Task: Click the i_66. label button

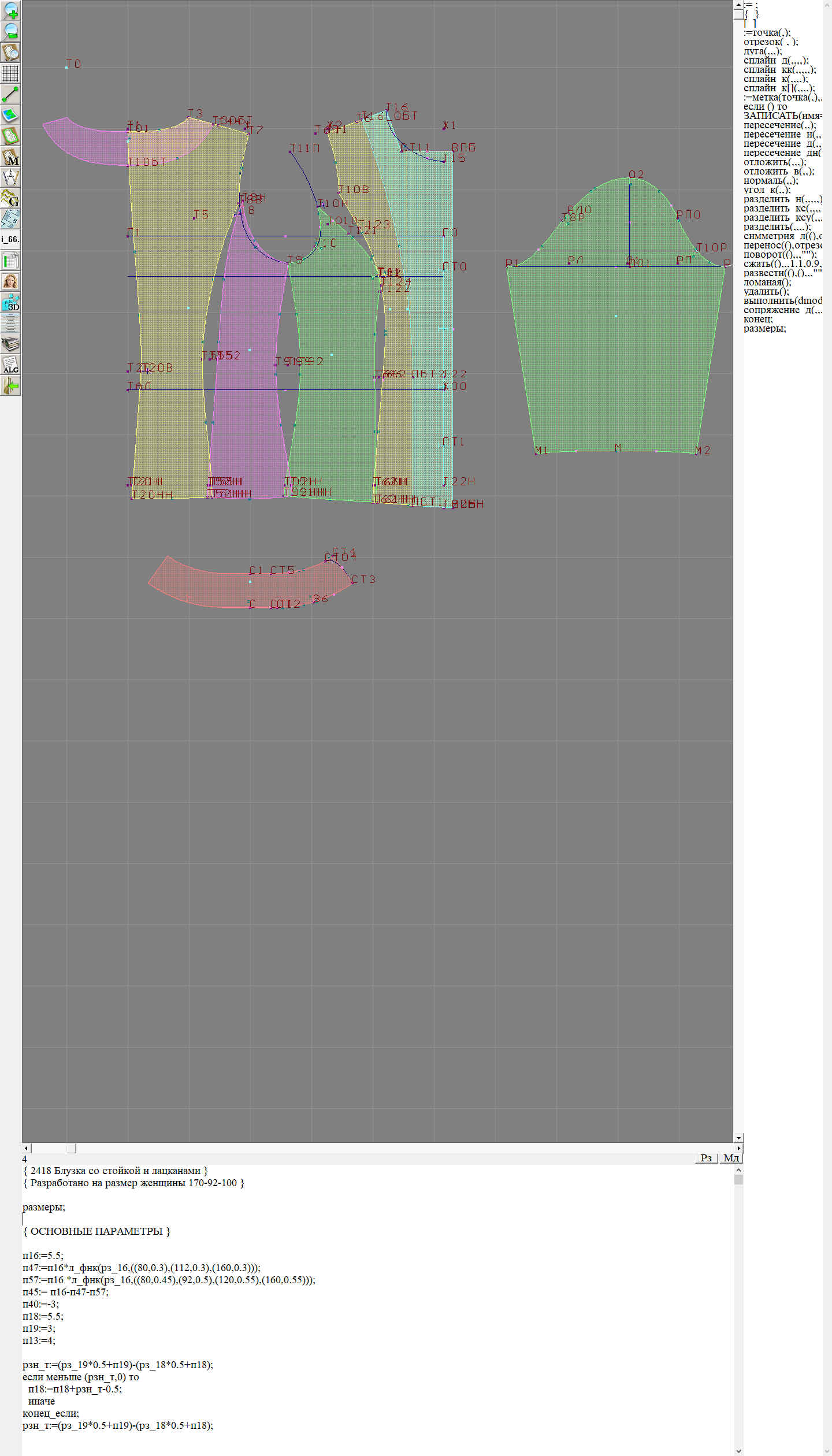Action: [10, 239]
